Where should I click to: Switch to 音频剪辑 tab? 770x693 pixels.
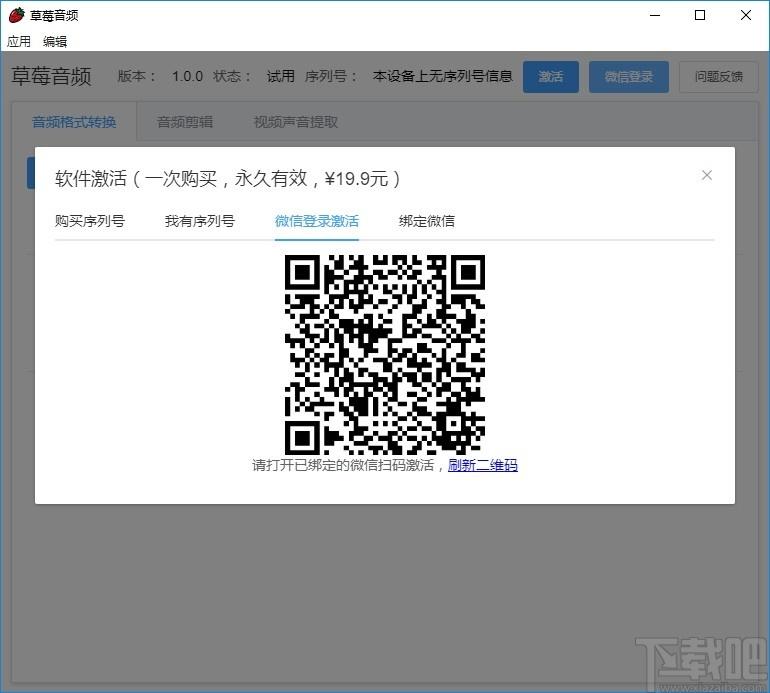pyautogui.click(x=185, y=122)
